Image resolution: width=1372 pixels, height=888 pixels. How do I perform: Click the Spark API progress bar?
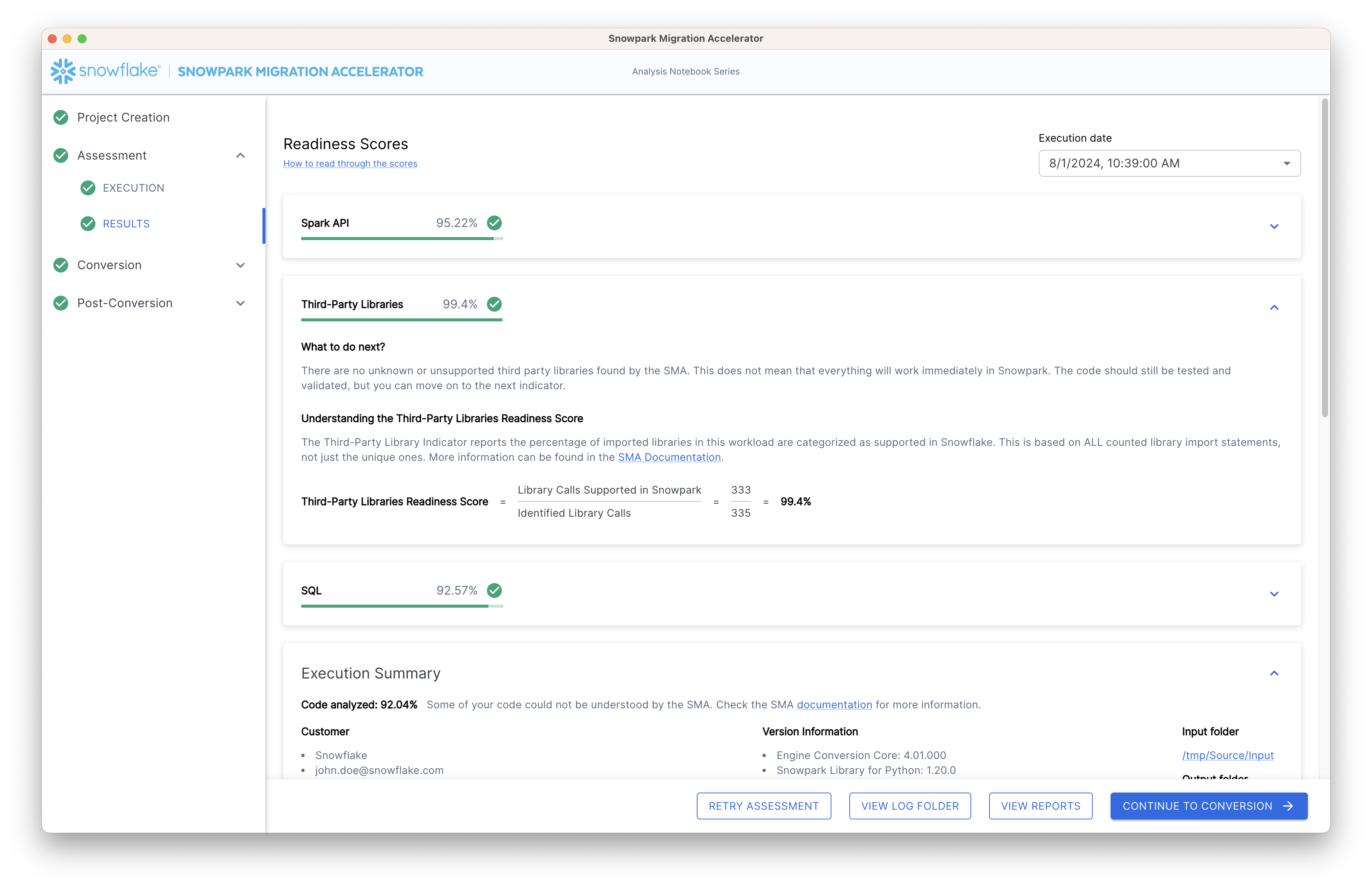[x=401, y=239]
